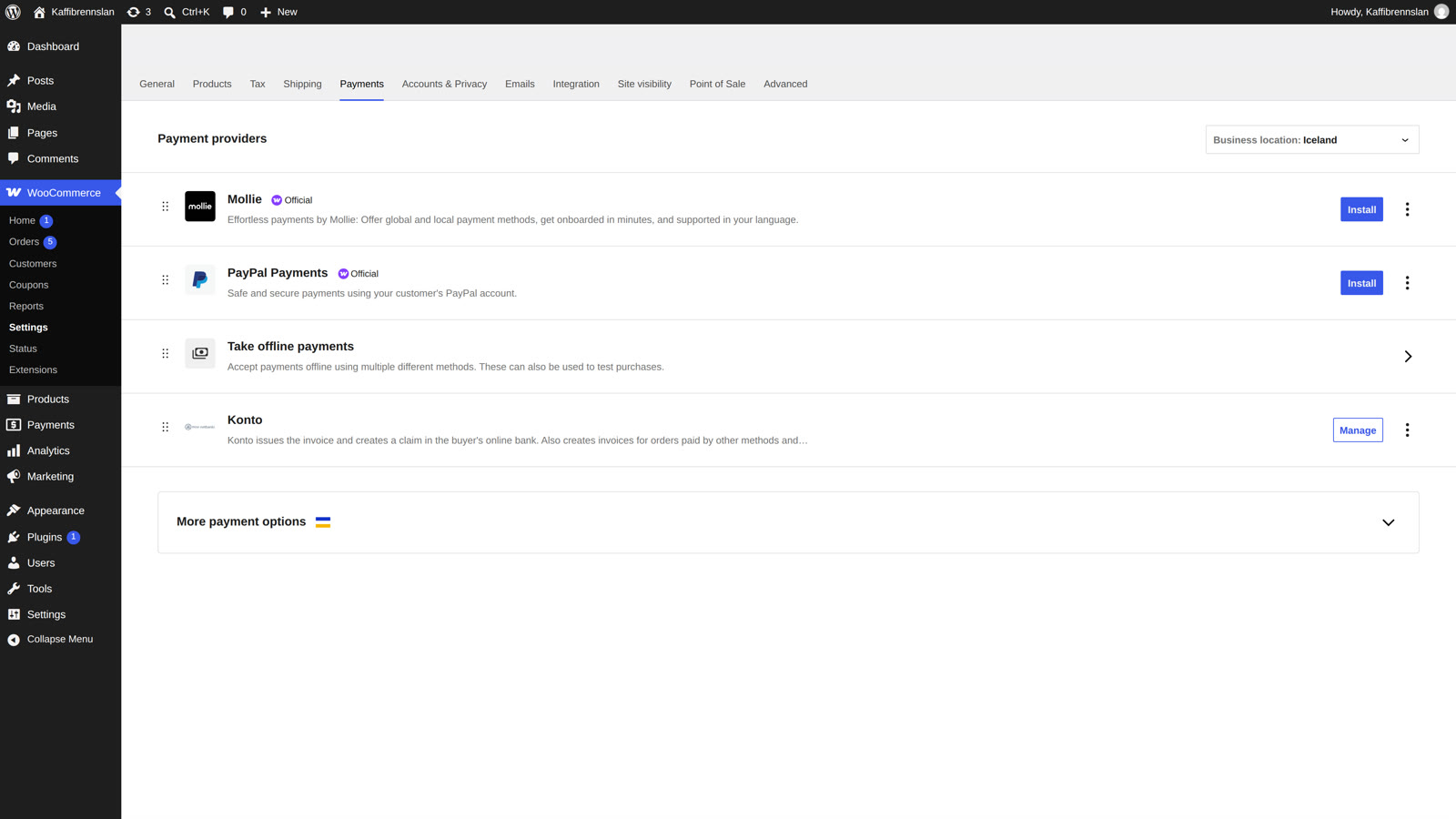Open the updates icon showing 3
The height and width of the screenshot is (819, 1456).
139,12
